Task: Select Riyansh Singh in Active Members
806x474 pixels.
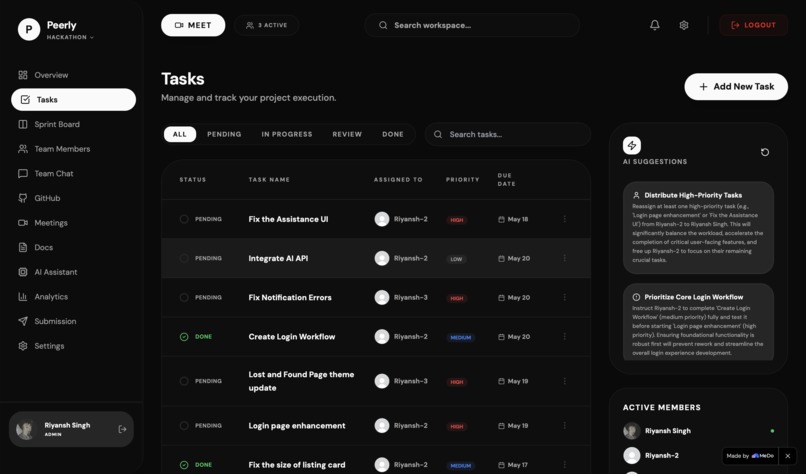Action: (699, 431)
